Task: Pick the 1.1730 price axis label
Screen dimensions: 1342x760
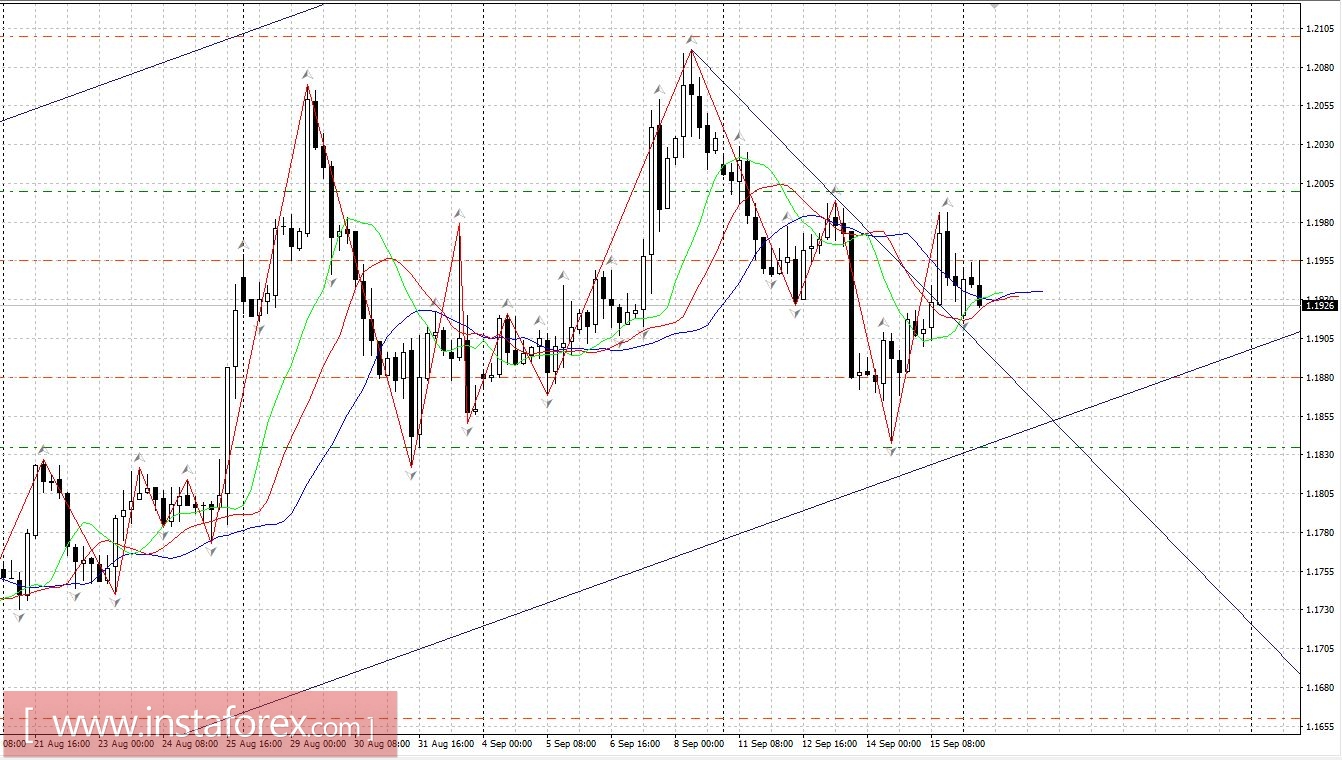Action: pyautogui.click(x=1321, y=610)
